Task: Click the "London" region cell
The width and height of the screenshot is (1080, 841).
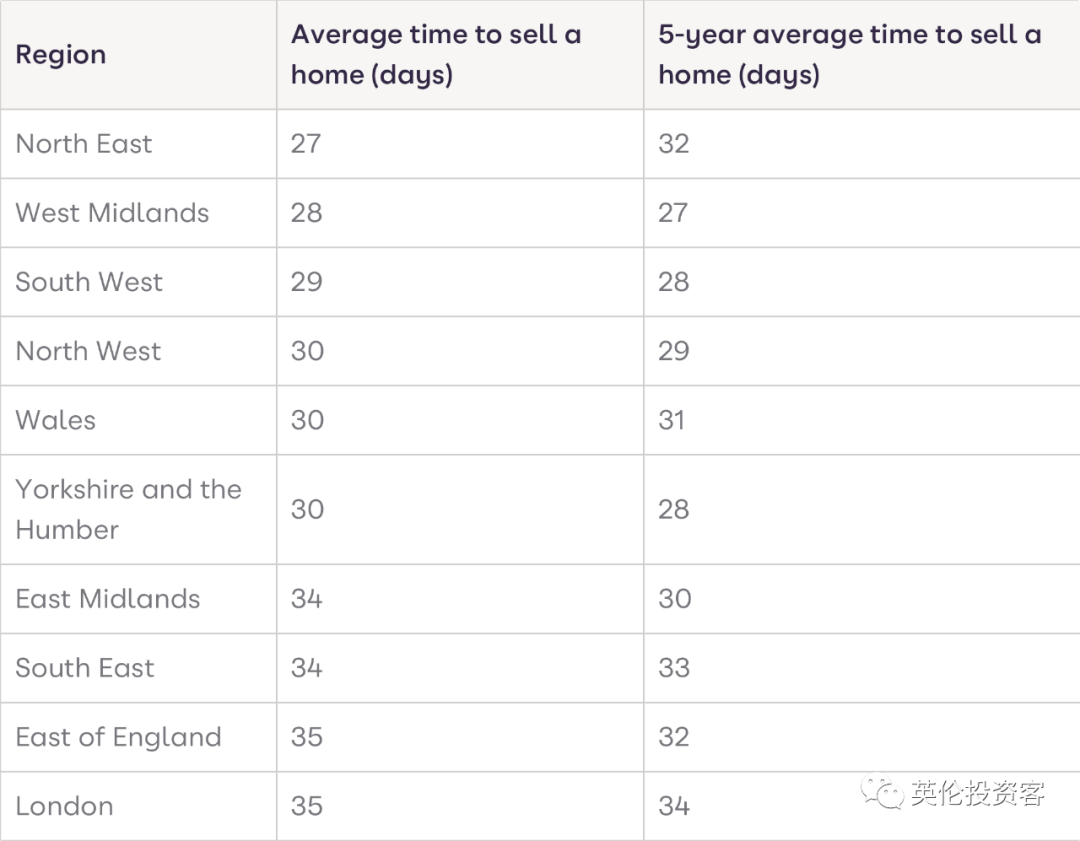Action: [64, 806]
